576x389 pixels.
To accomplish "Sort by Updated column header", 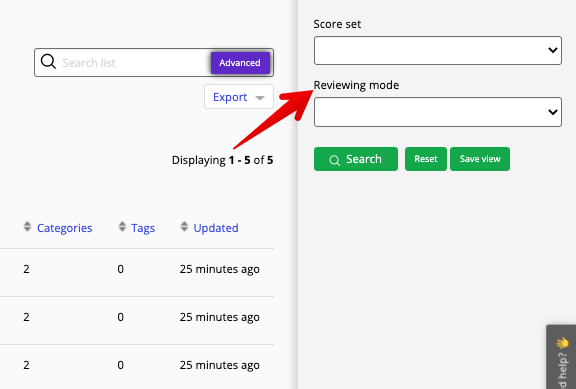I will 216,228.
